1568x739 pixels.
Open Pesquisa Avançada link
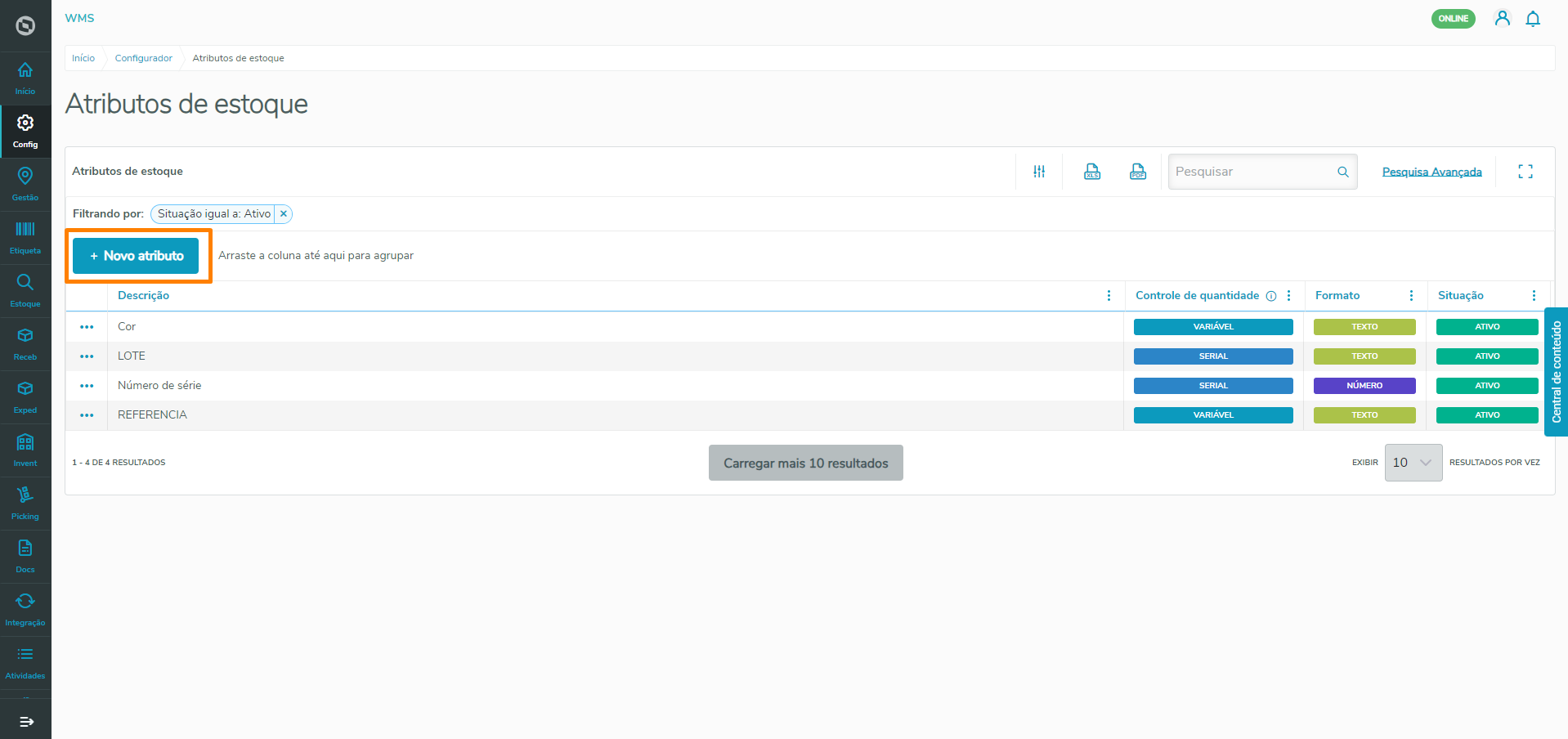1431,172
